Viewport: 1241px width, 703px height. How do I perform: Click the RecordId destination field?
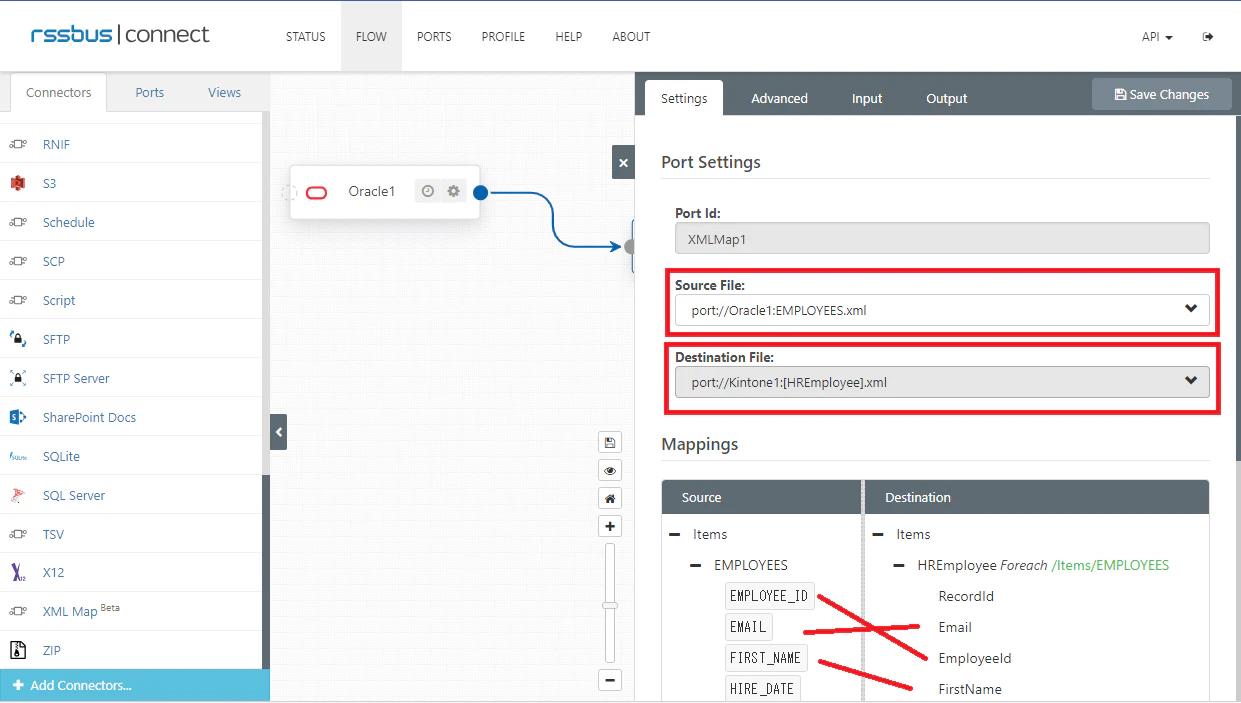pos(966,597)
